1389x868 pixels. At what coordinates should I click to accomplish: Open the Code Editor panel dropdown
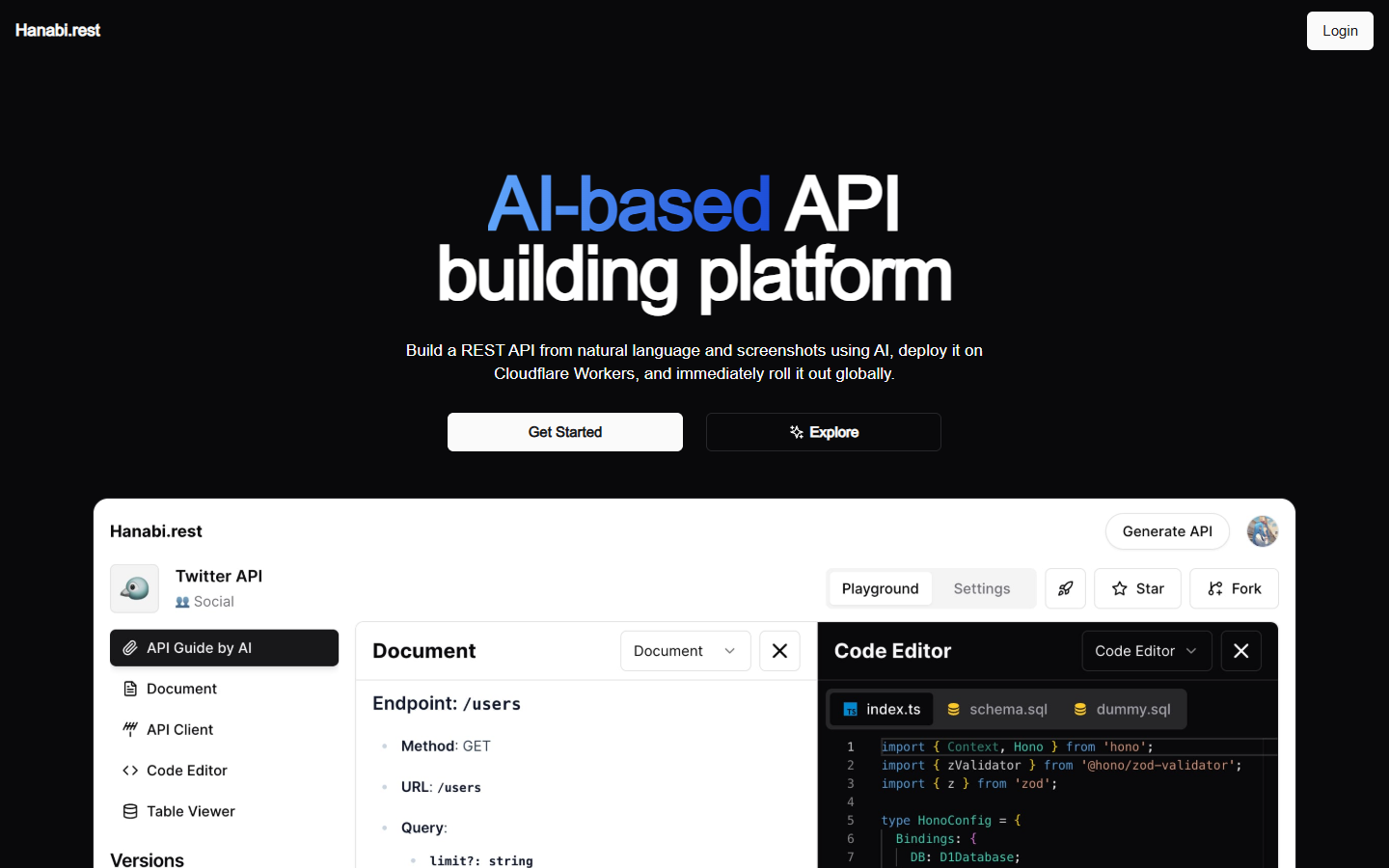pos(1147,651)
